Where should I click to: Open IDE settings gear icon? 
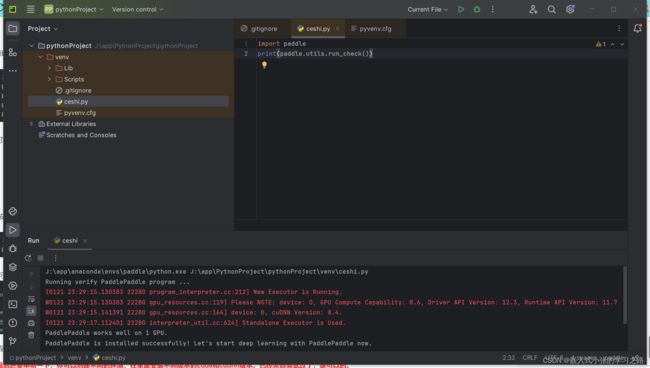(570, 9)
